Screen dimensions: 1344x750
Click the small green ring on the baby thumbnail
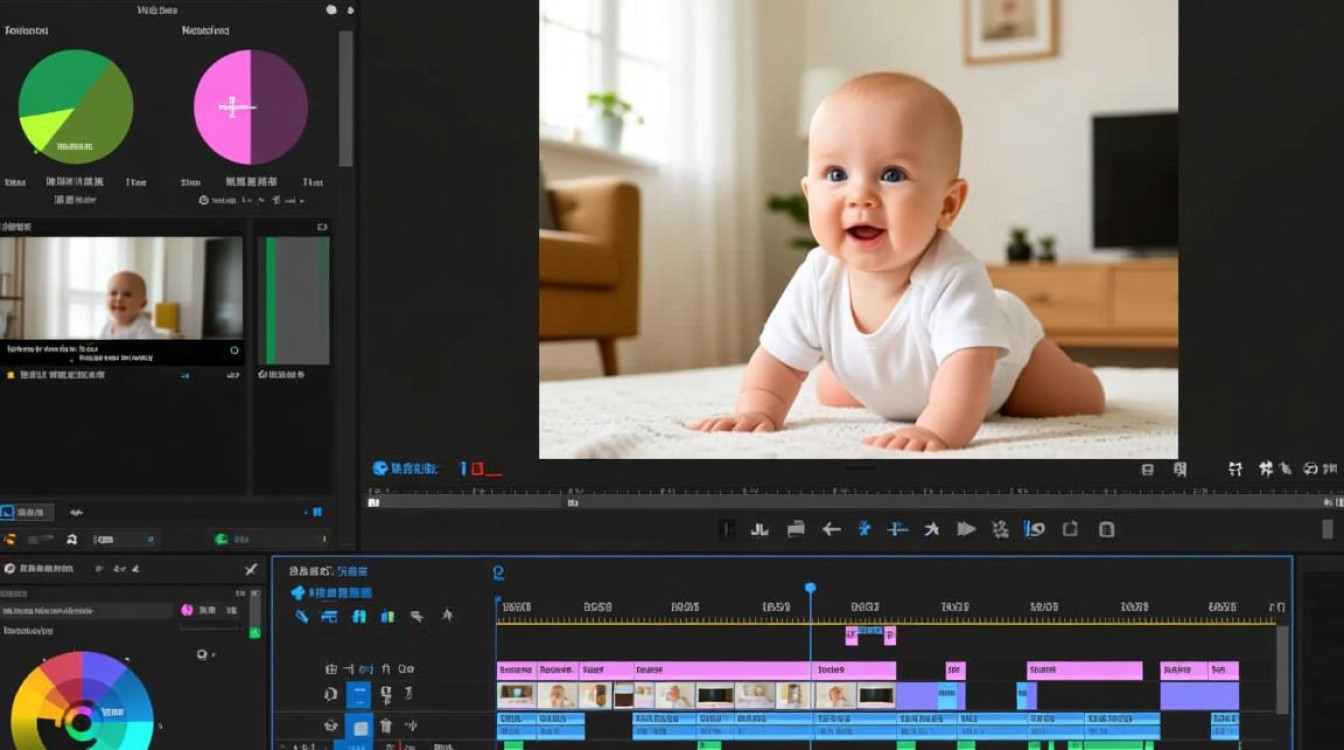pos(234,350)
